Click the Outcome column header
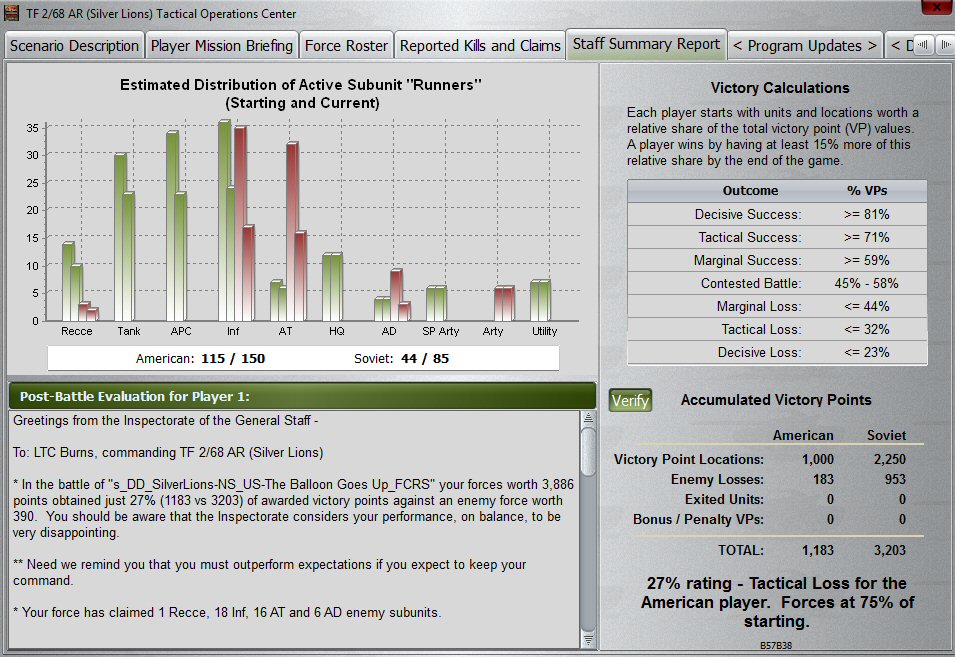This screenshot has height=657, width=955. (750, 191)
